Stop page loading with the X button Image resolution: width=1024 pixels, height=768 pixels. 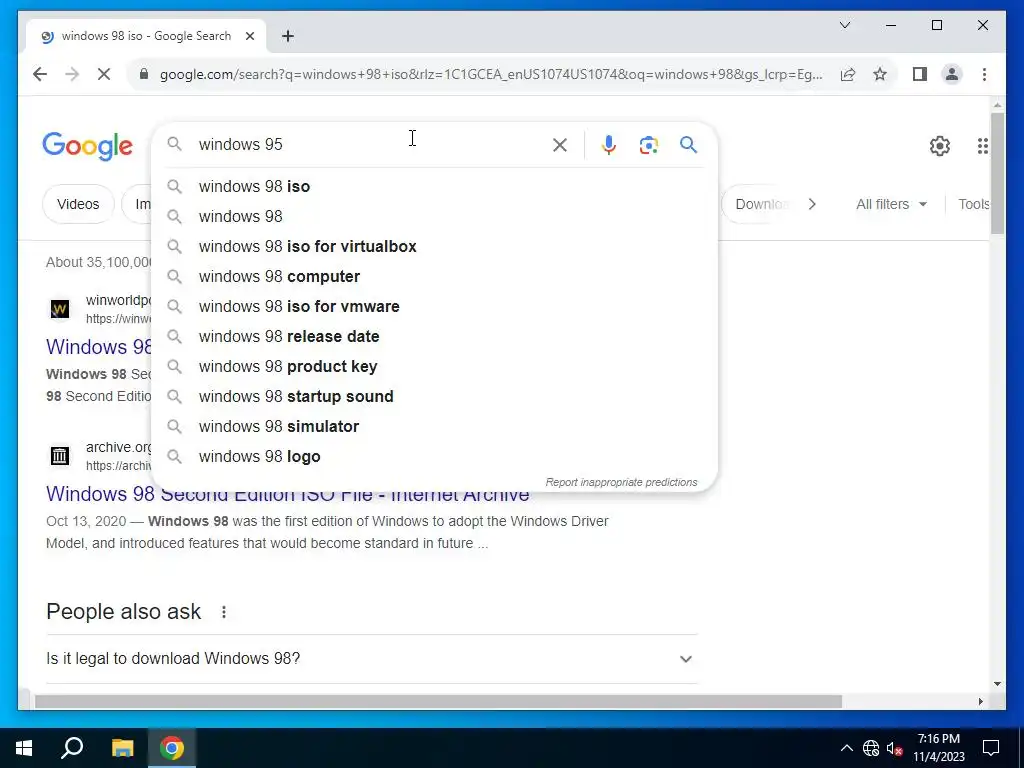(x=104, y=74)
